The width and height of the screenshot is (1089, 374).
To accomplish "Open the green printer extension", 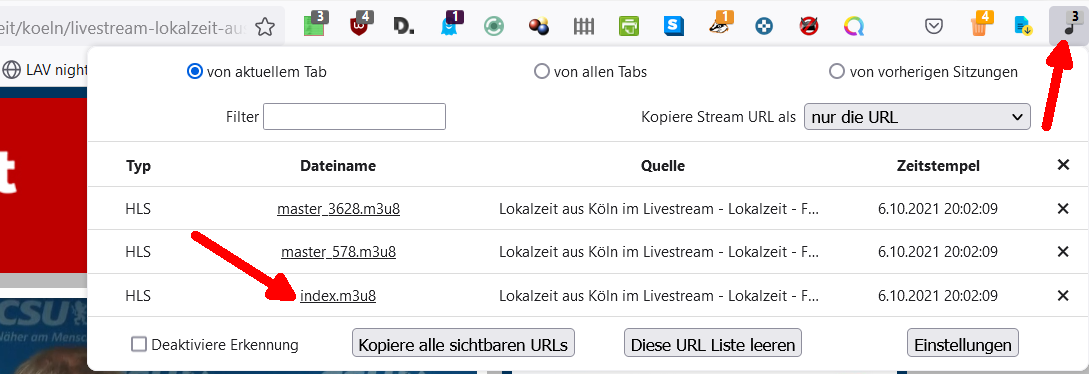I will pyautogui.click(x=629, y=26).
